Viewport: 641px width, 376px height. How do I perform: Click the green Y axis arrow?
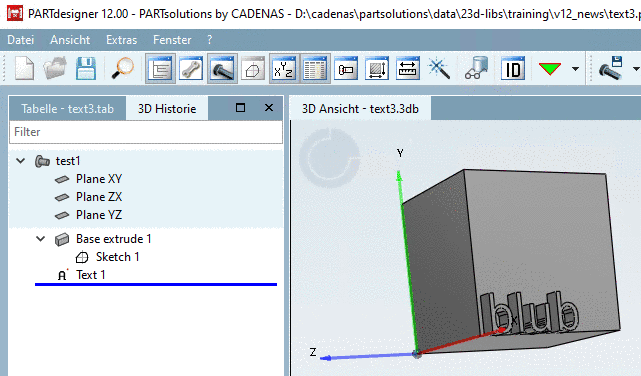(399, 177)
